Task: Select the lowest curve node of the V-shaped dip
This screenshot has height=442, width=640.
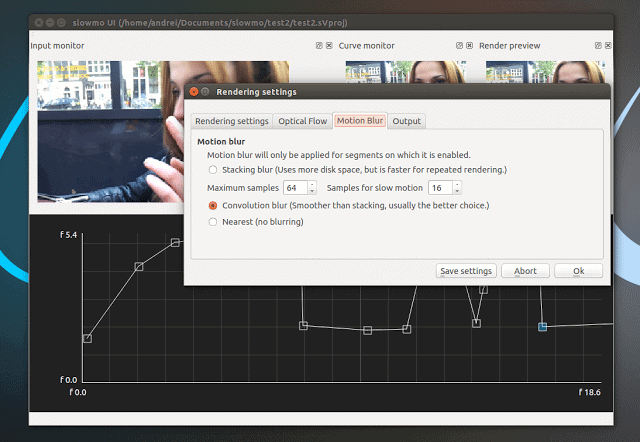Action: [476, 323]
